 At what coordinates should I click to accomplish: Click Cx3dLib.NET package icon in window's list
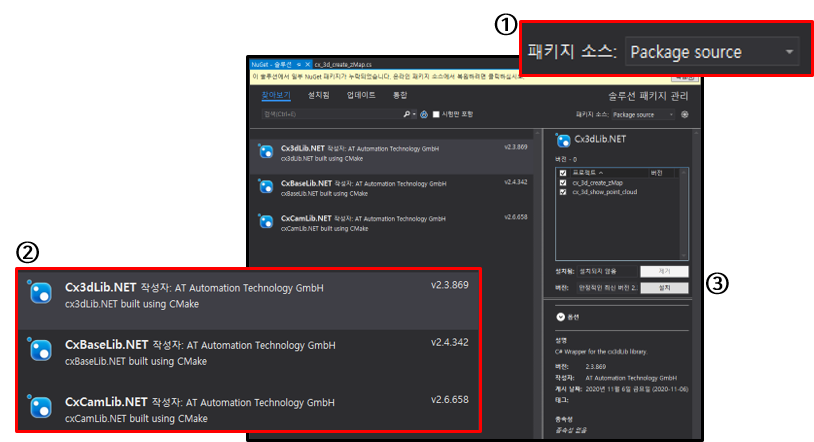[266, 151]
